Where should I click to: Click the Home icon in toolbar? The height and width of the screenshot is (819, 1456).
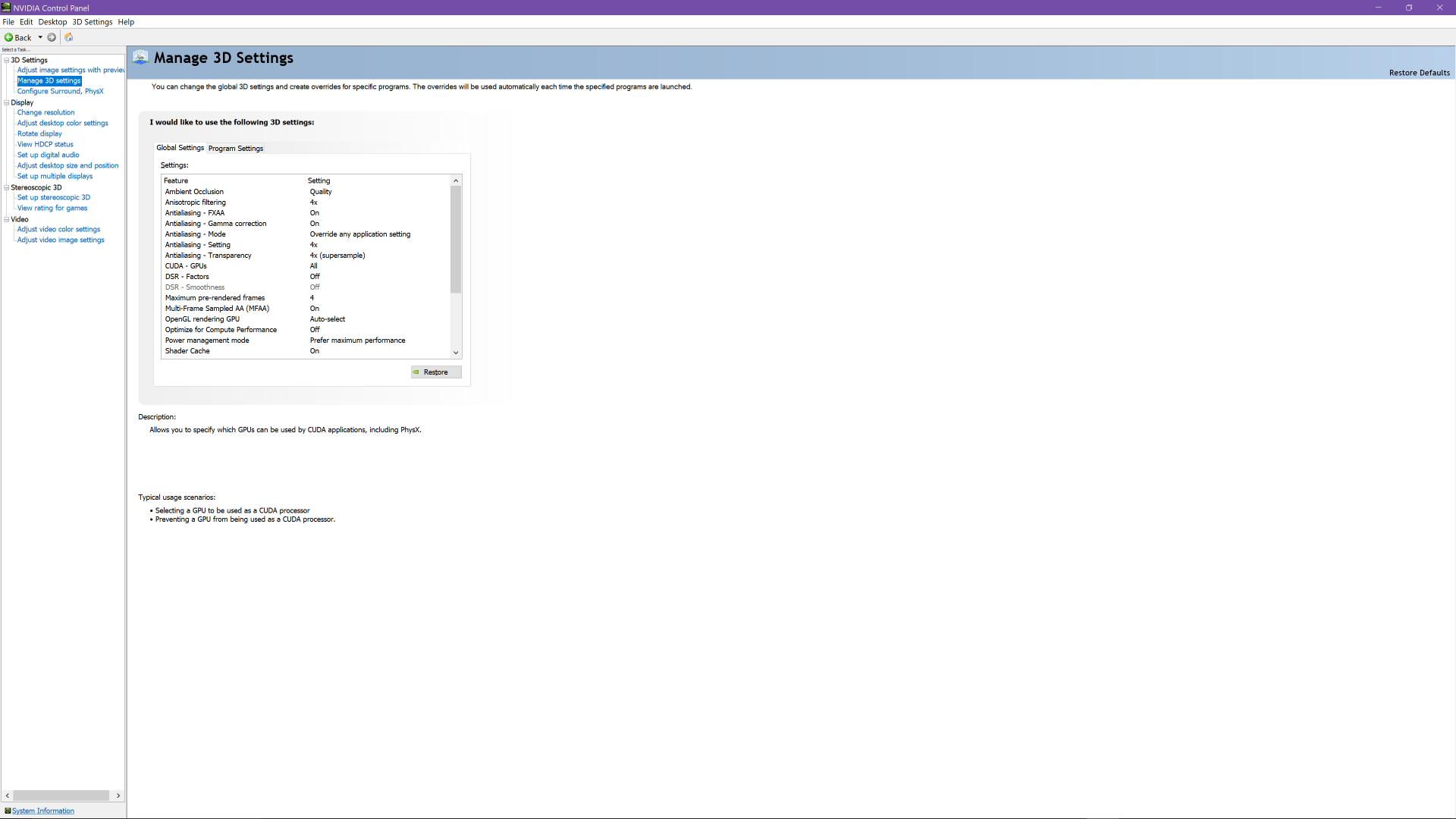(69, 37)
